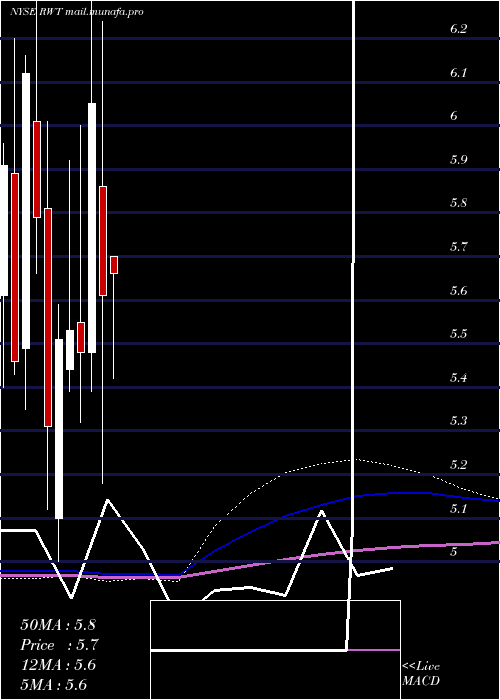Click the 5 price axis label
Image resolution: width=500 pixels, height=700 pixels.
pos(454,552)
